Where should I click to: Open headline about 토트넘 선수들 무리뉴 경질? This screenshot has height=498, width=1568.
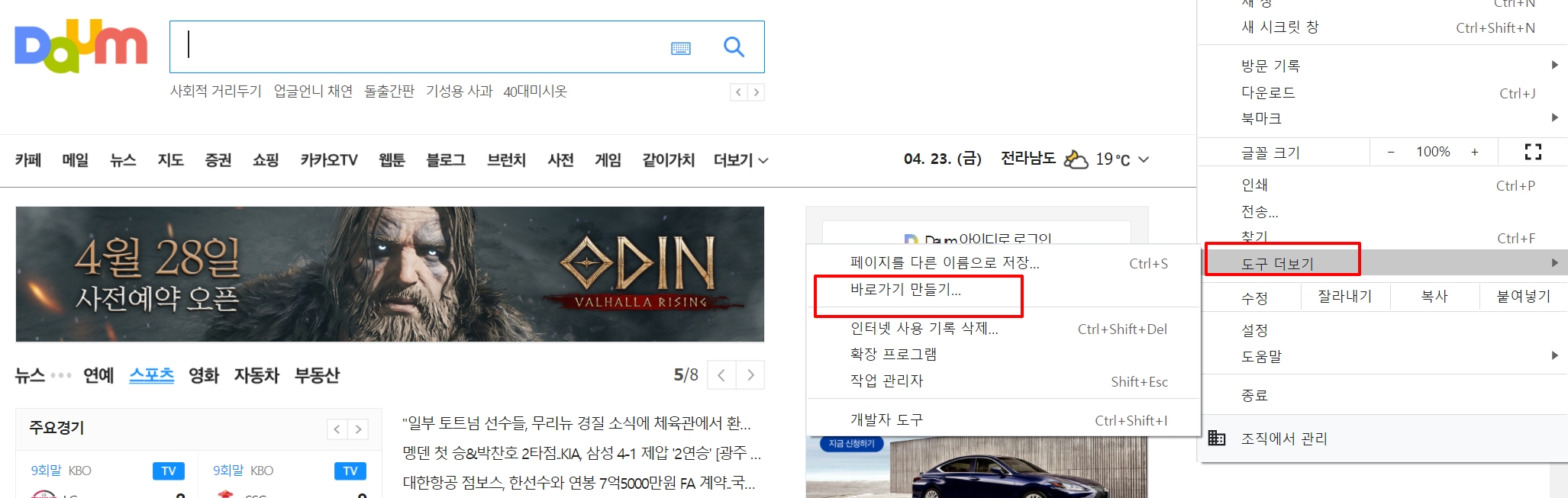pyautogui.click(x=577, y=423)
